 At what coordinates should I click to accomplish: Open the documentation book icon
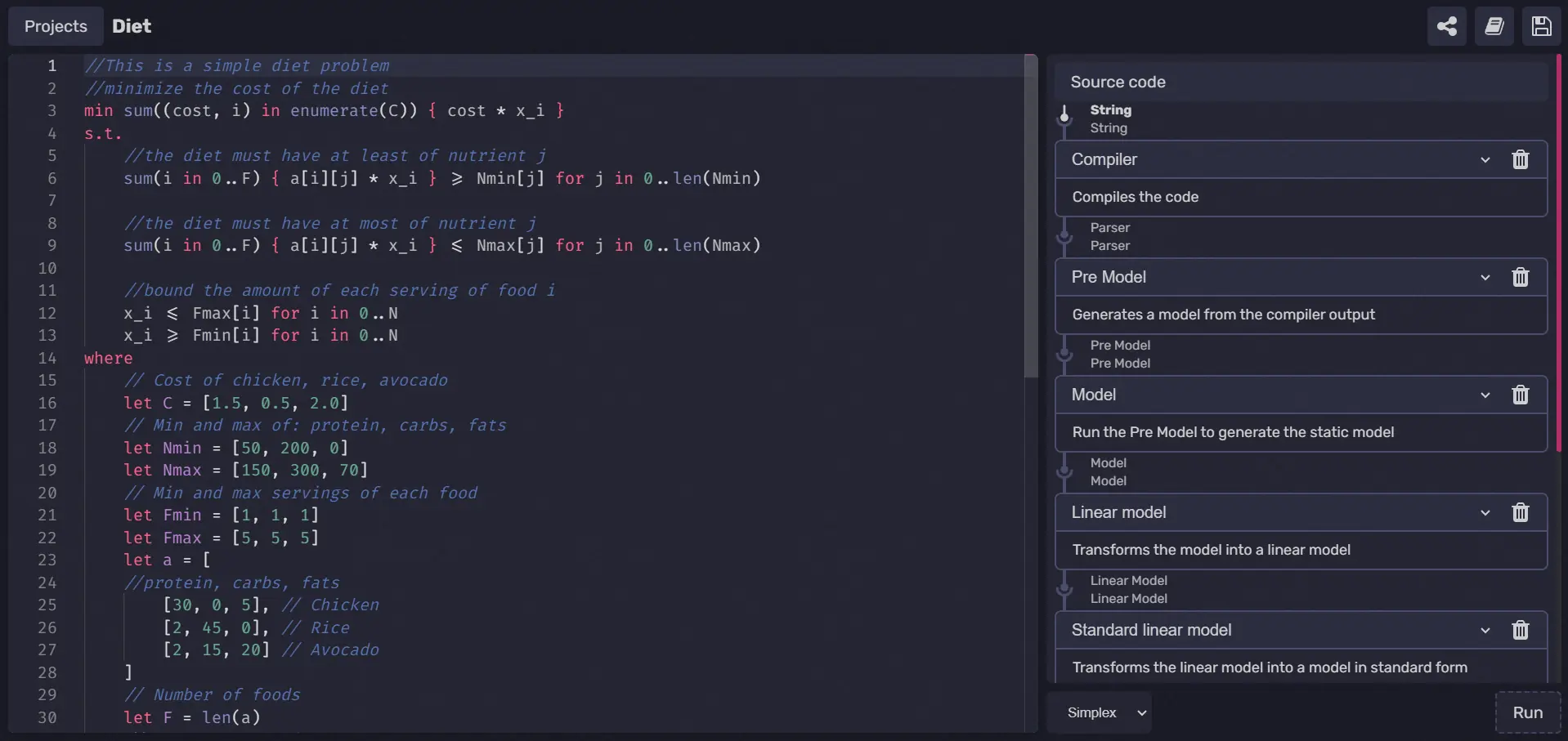coord(1494,26)
